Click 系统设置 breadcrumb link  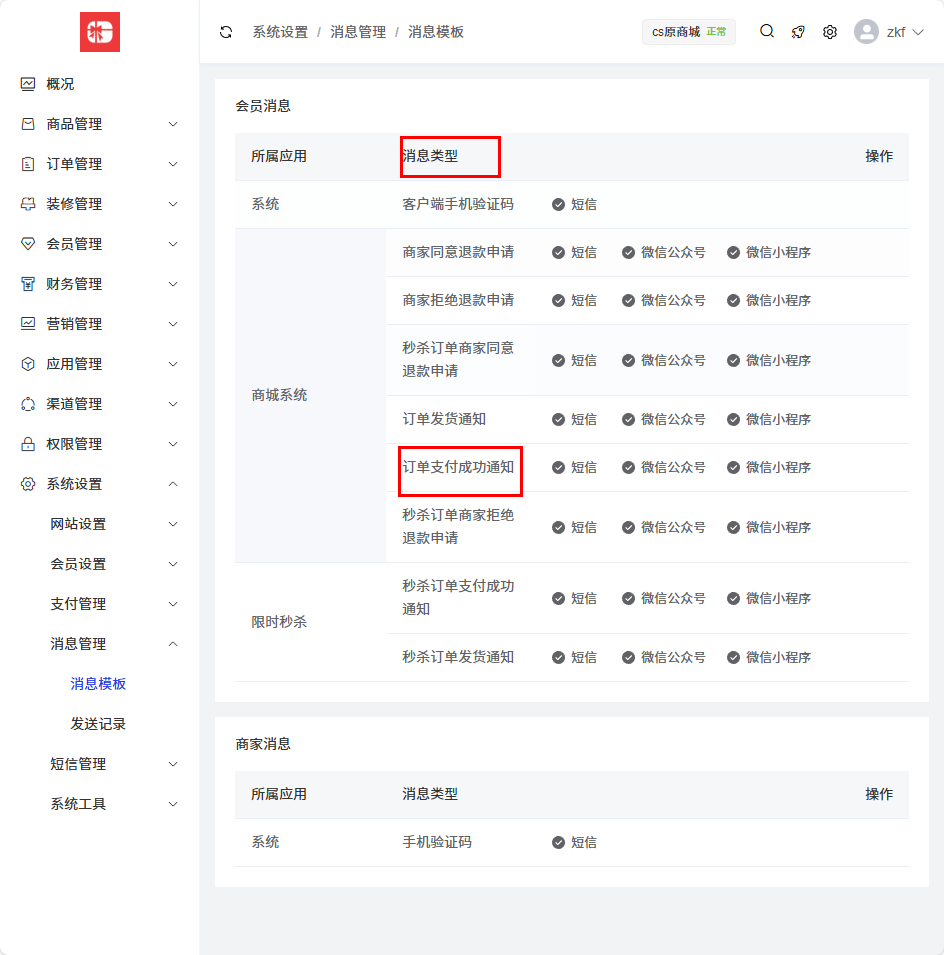(x=280, y=32)
